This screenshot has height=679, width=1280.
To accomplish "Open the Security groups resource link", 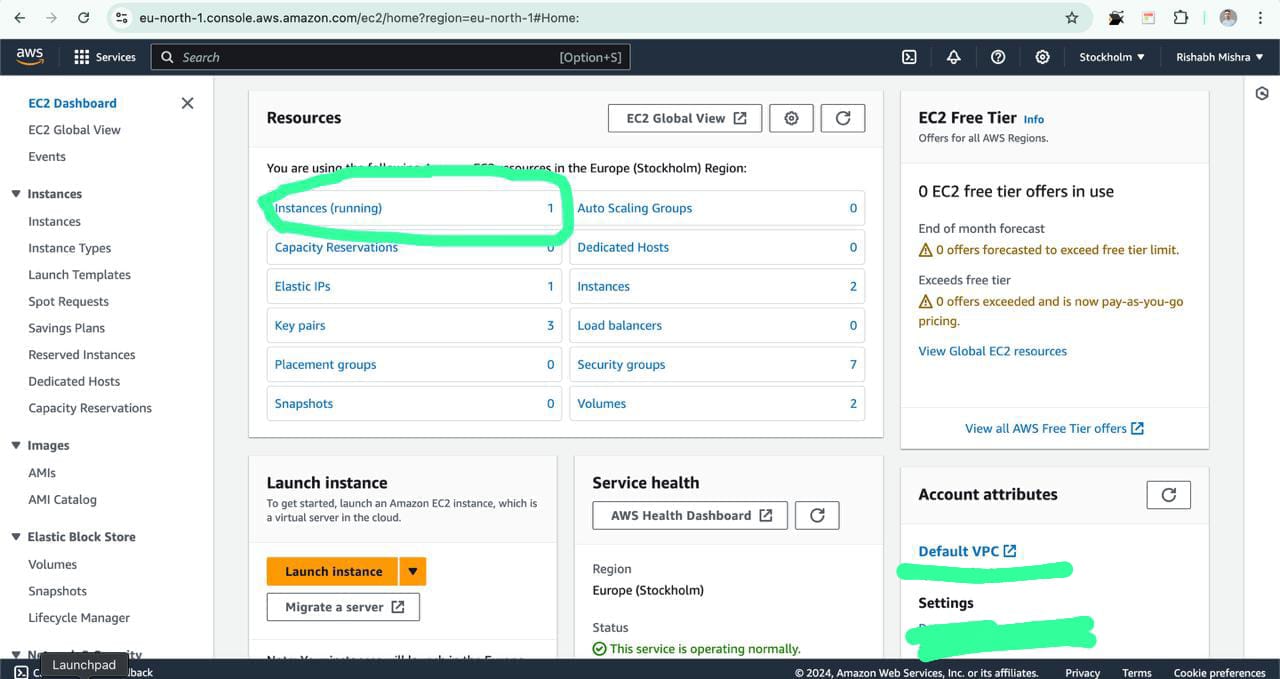I will (x=621, y=364).
